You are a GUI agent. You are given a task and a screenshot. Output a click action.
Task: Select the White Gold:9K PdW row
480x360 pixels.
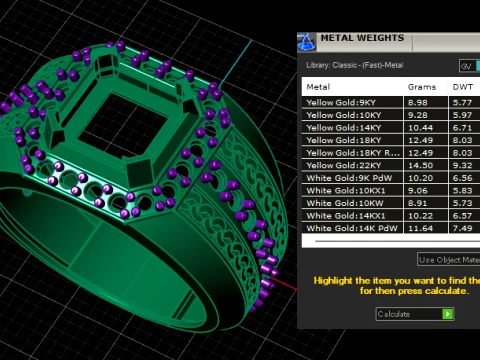coord(391,178)
